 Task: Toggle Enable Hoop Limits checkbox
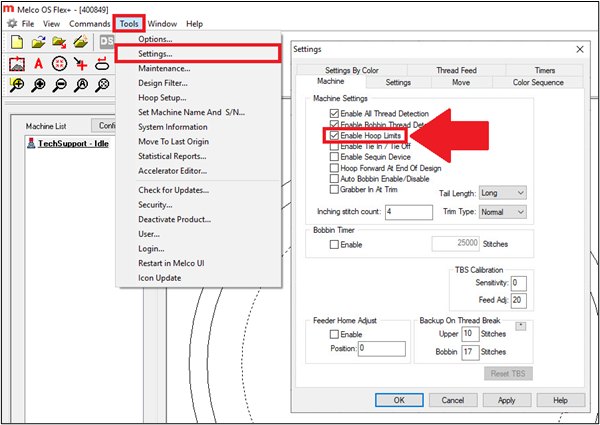pos(334,134)
